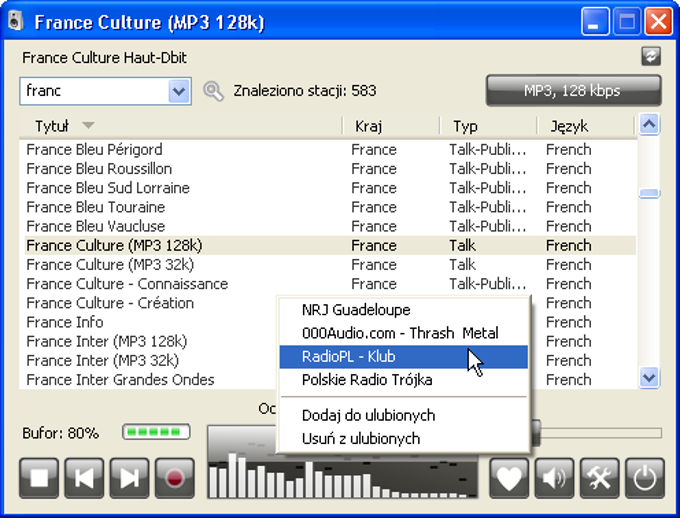Minimize the France Culture window
Viewport: 680px width, 518px height.
click(595, 21)
